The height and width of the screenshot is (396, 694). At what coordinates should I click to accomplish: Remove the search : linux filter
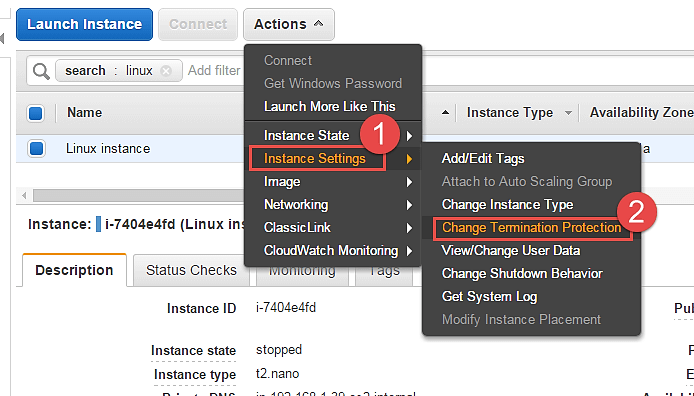coord(166,71)
